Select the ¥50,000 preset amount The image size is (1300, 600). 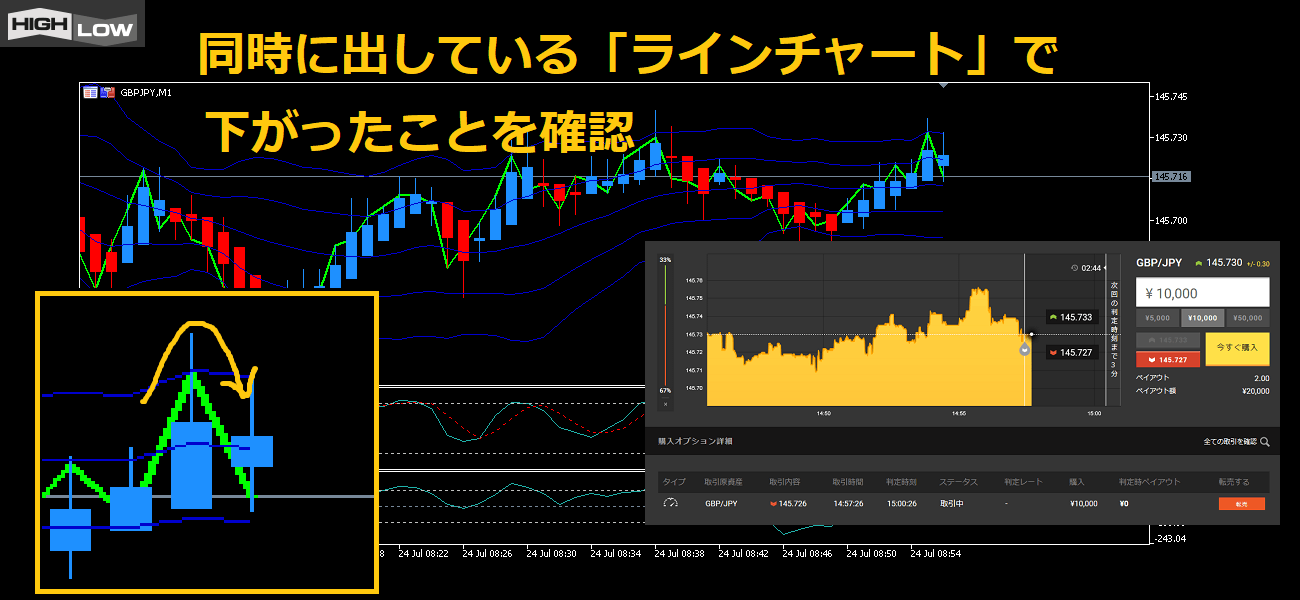(1247, 318)
